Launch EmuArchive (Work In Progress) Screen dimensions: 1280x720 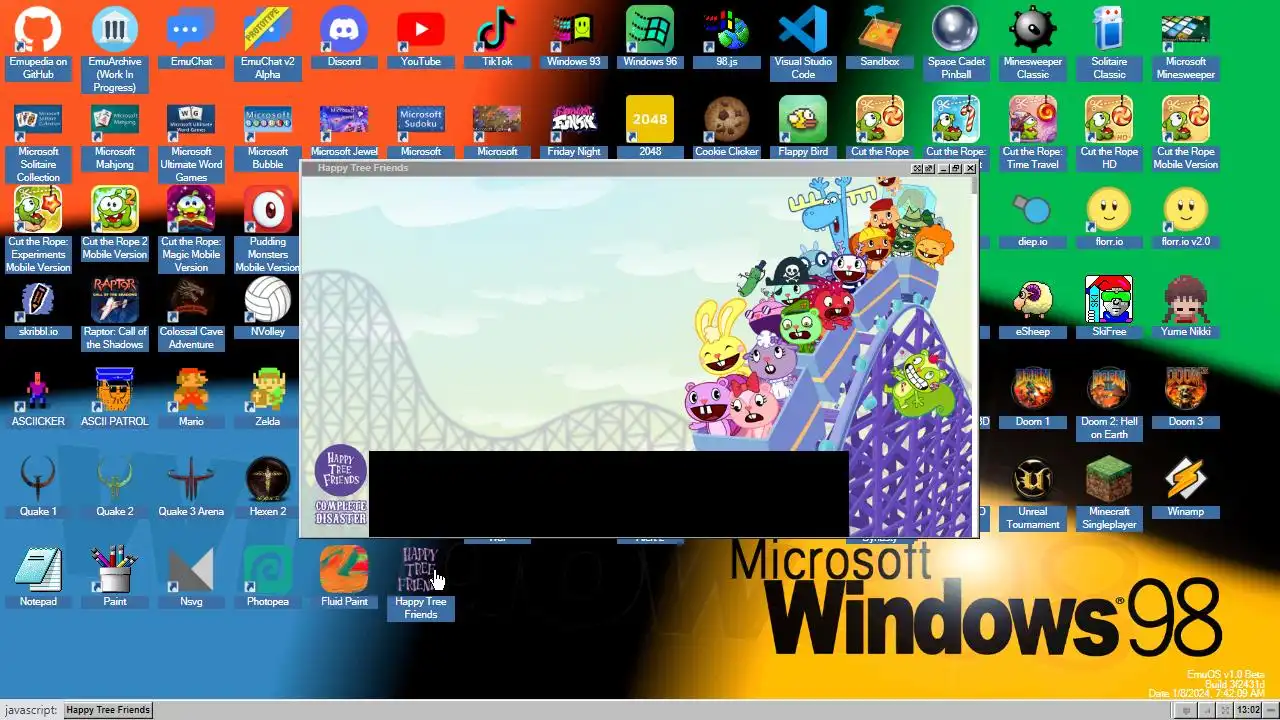point(115,31)
